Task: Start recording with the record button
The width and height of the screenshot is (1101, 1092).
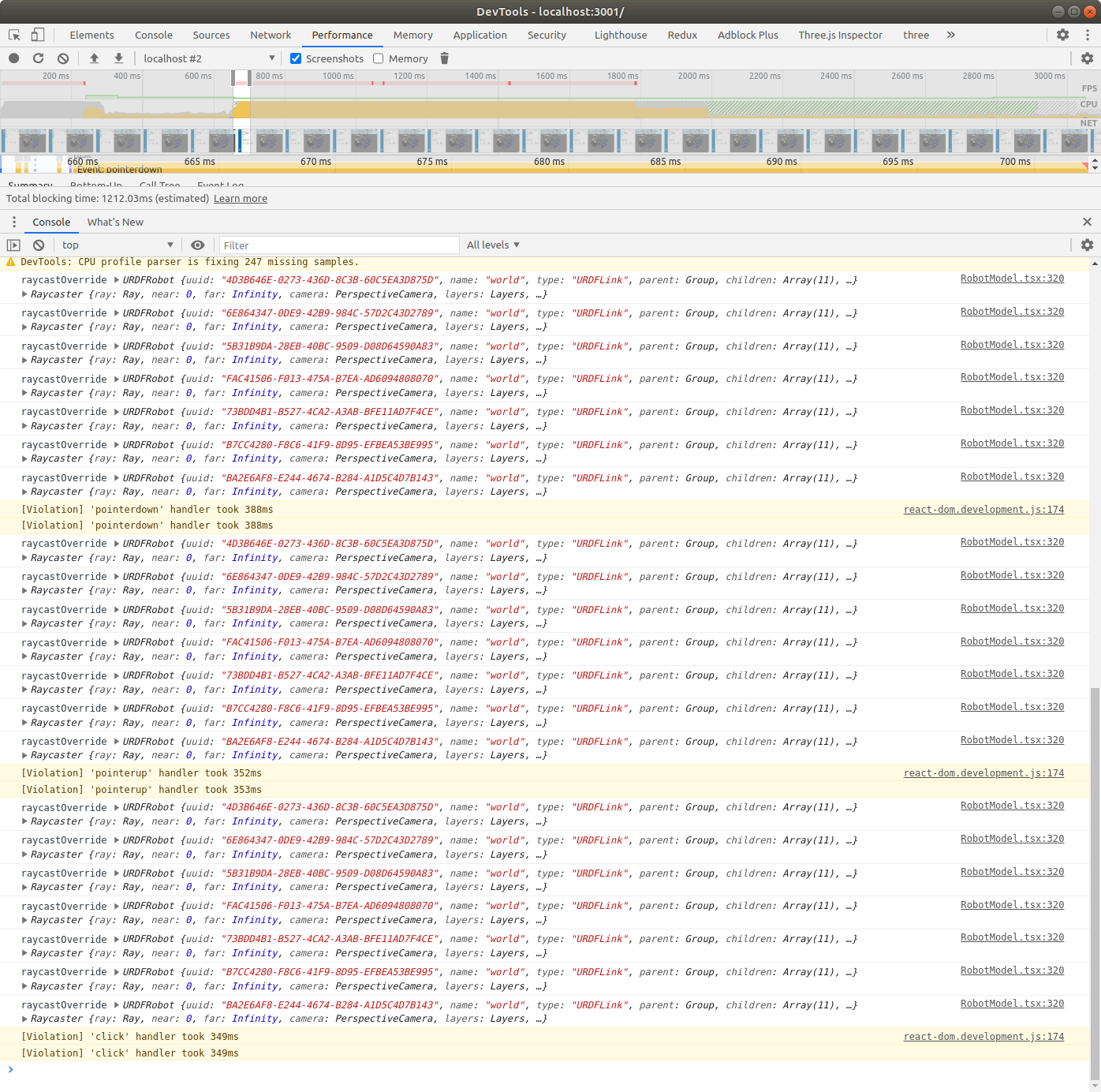Action: (14, 58)
